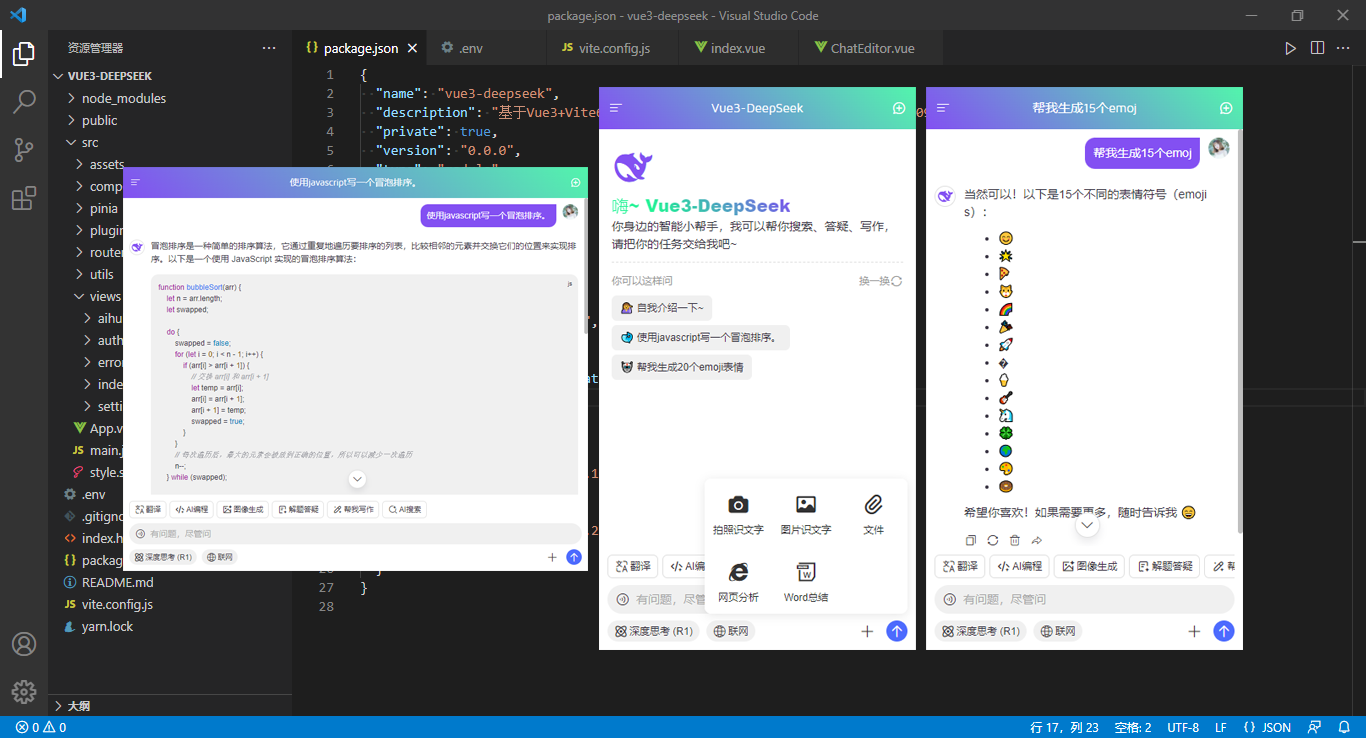This screenshot has height=738, width=1366.
Task: Select the Word总结 document option
Action: pos(806,582)
